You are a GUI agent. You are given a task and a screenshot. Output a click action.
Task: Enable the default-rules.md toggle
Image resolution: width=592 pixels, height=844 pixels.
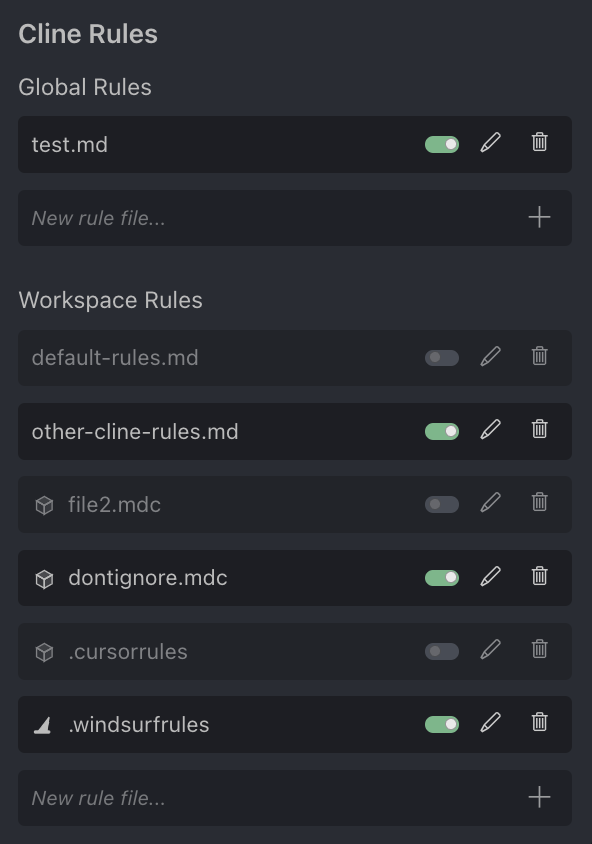442,357
